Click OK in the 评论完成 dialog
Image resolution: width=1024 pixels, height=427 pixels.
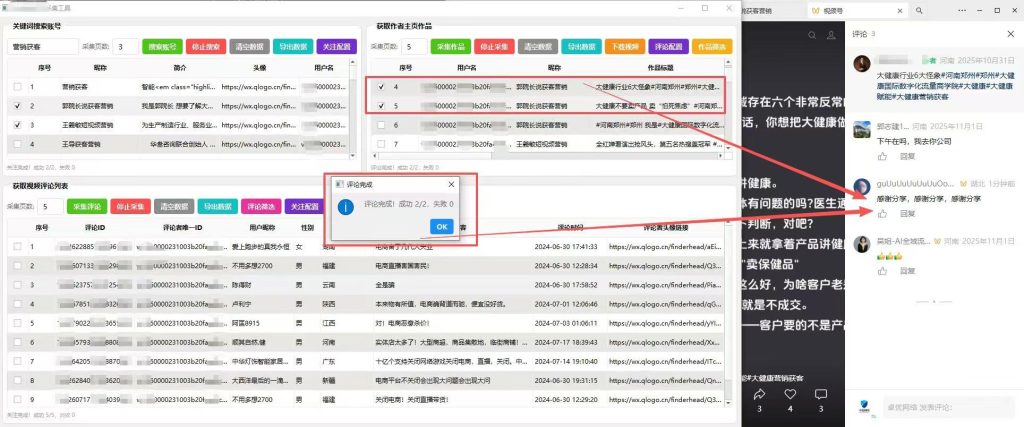click(441, 227)
